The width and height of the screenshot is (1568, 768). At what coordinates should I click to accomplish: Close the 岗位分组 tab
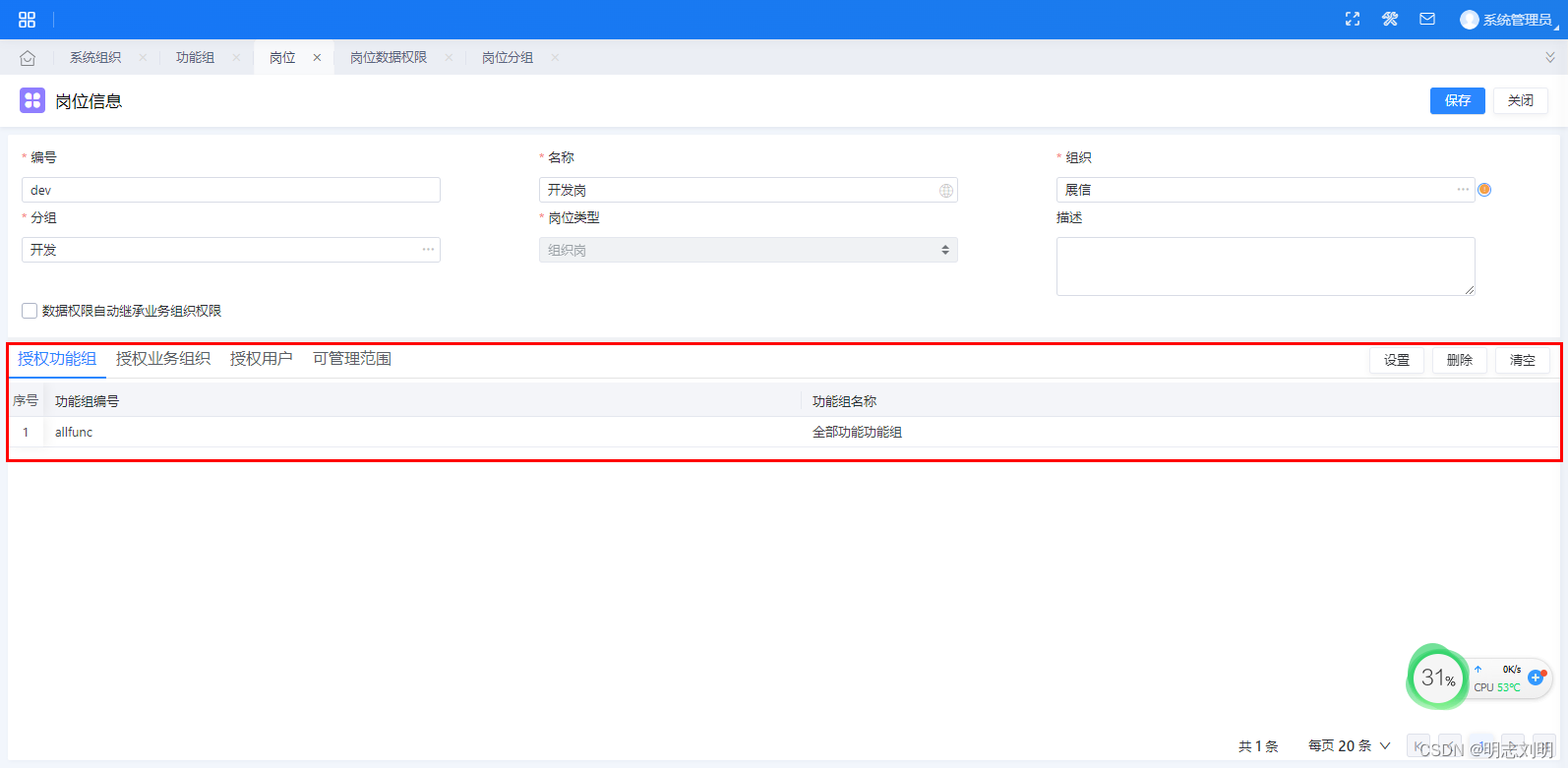tap(555, 58)
